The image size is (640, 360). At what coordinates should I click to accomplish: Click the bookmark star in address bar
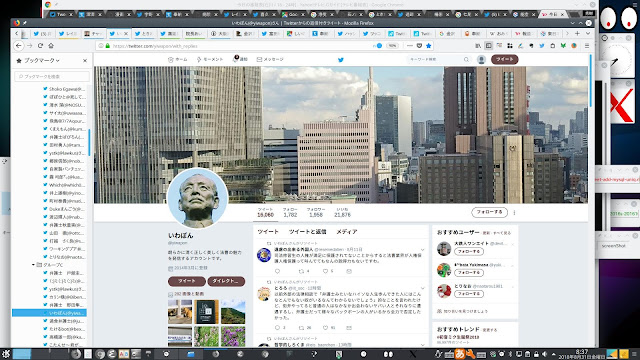(429, 46)
